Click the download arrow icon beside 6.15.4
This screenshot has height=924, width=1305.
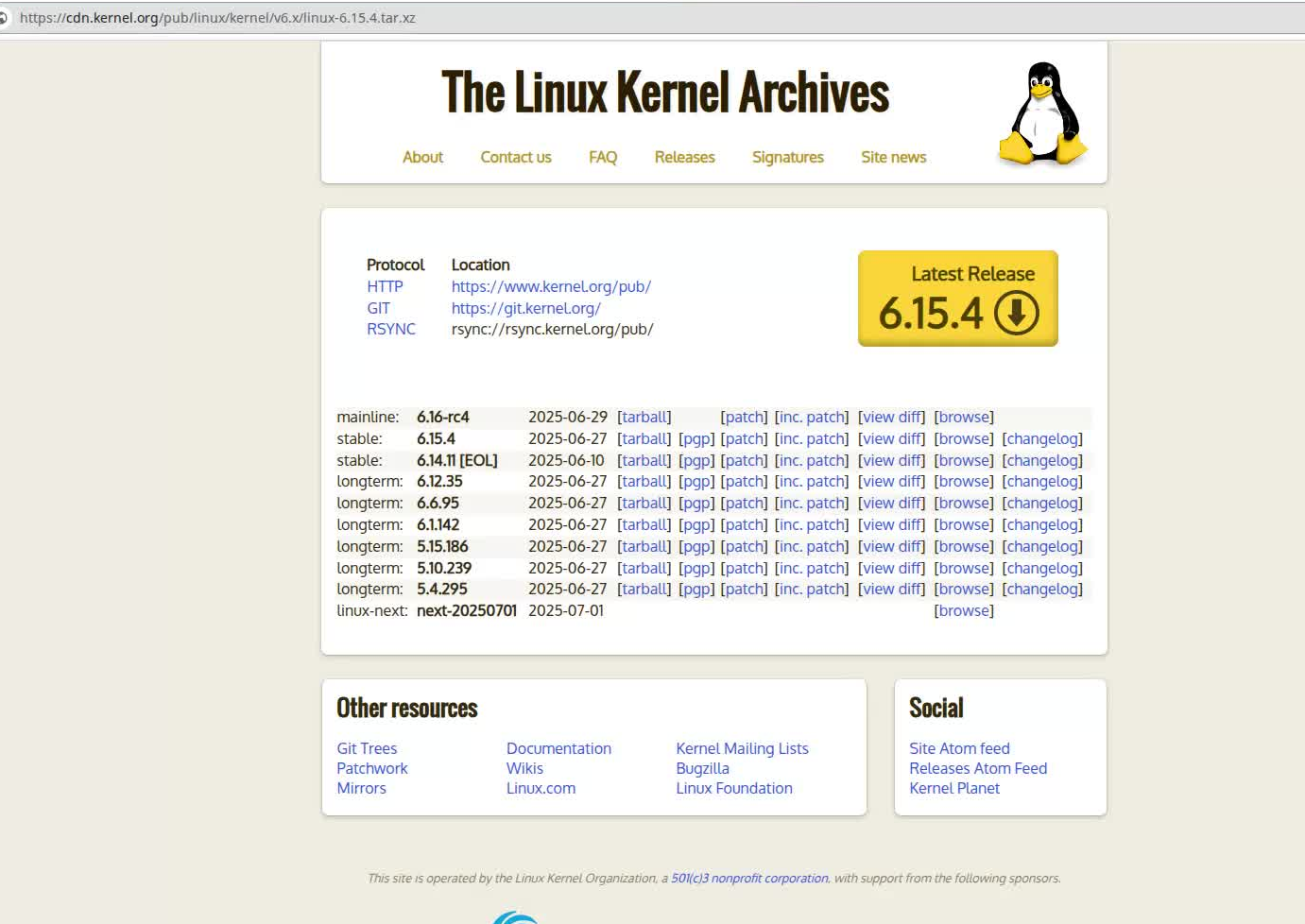[1017, 314]
